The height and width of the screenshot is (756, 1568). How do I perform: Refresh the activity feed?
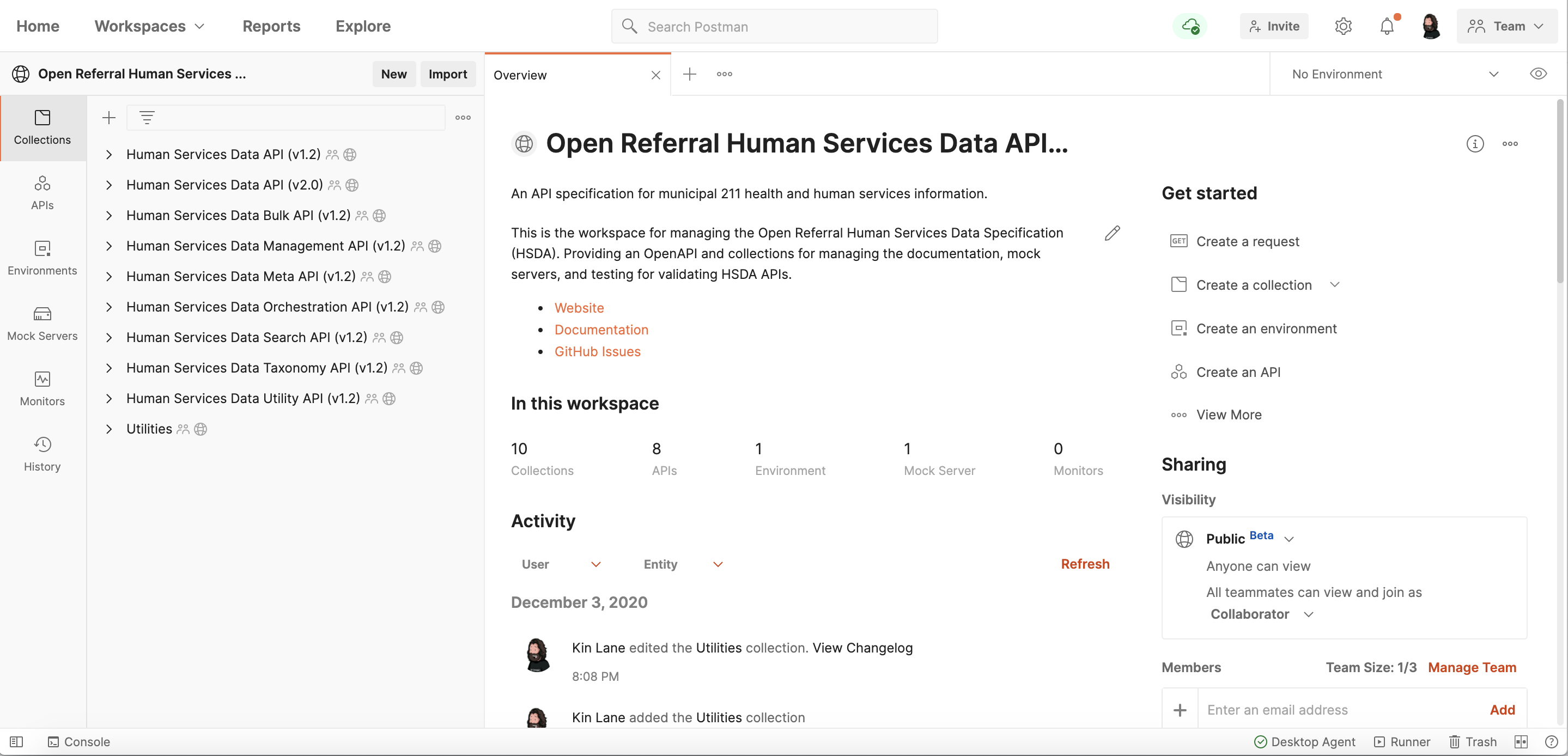tap(1085, 564)
